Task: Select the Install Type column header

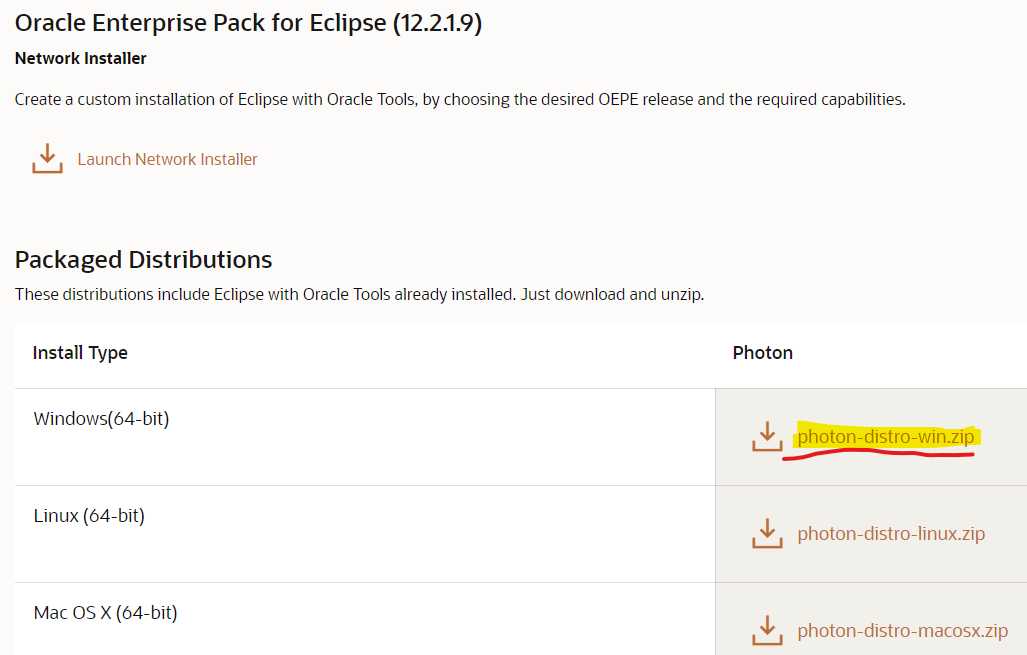Action: (80, 352)
